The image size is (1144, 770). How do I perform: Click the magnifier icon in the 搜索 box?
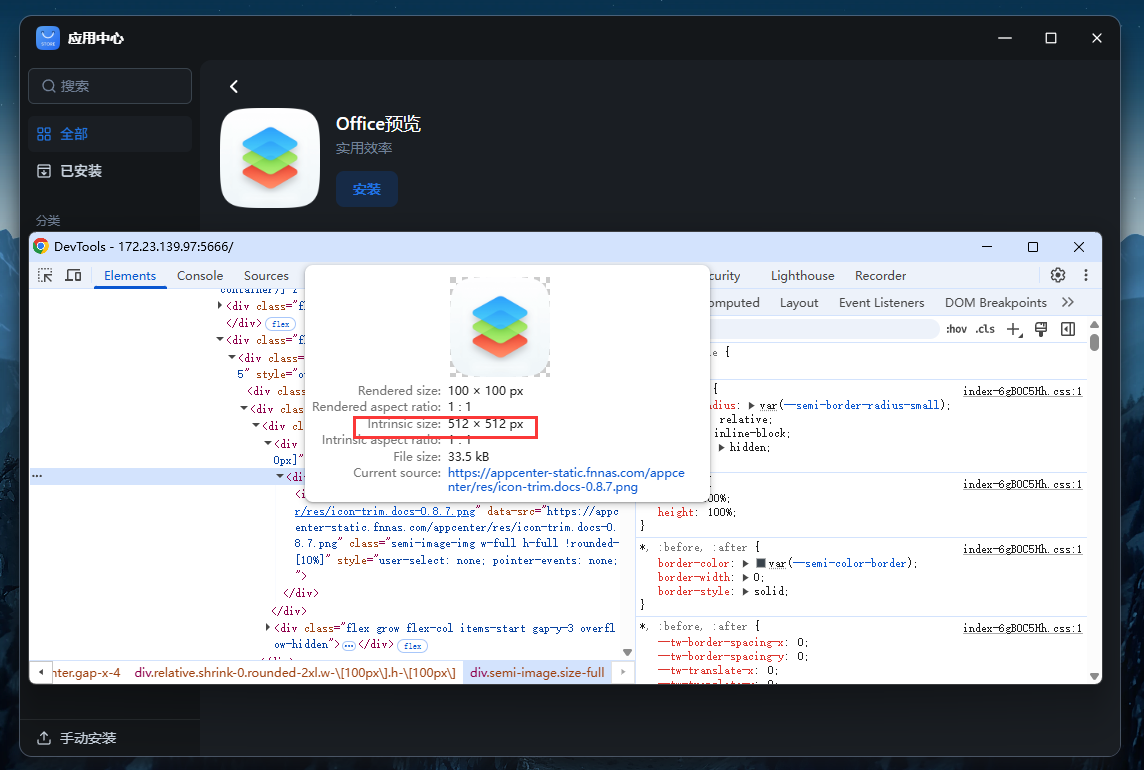point(48,86)
